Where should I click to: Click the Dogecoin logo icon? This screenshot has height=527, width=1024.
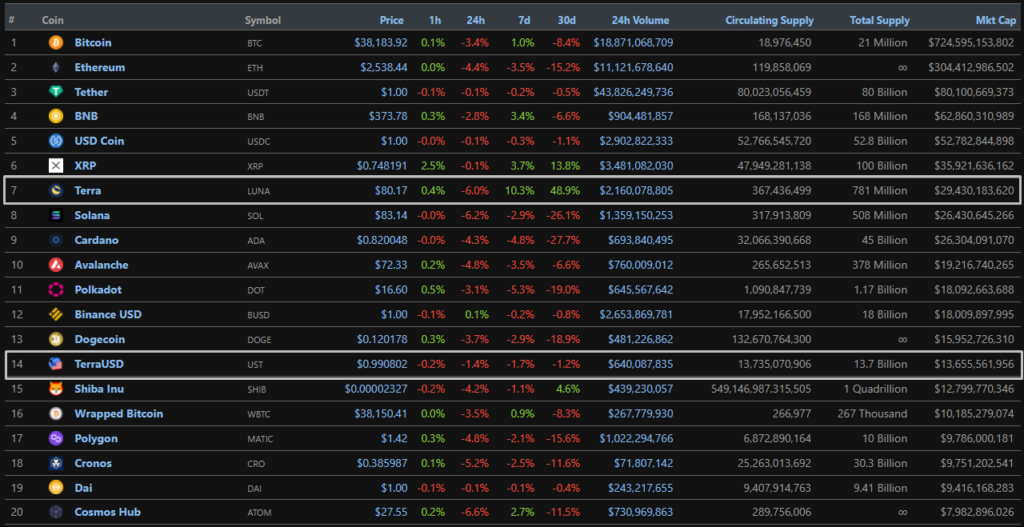[x=56, y=339]
